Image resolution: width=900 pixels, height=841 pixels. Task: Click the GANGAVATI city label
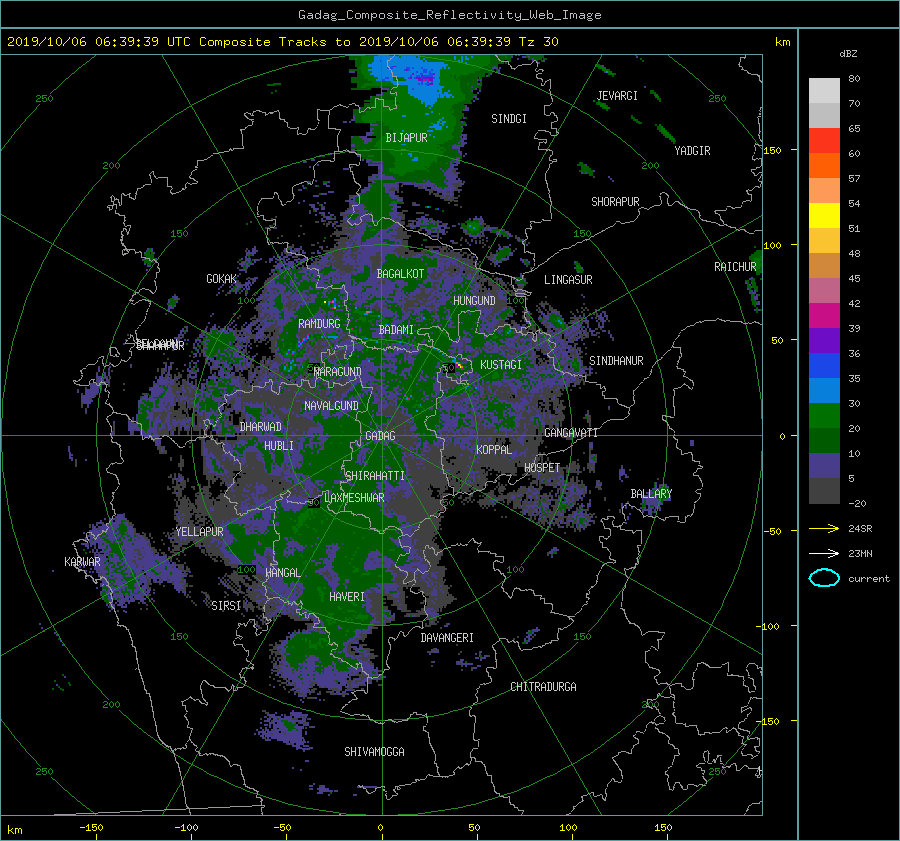tap(571, 432)
